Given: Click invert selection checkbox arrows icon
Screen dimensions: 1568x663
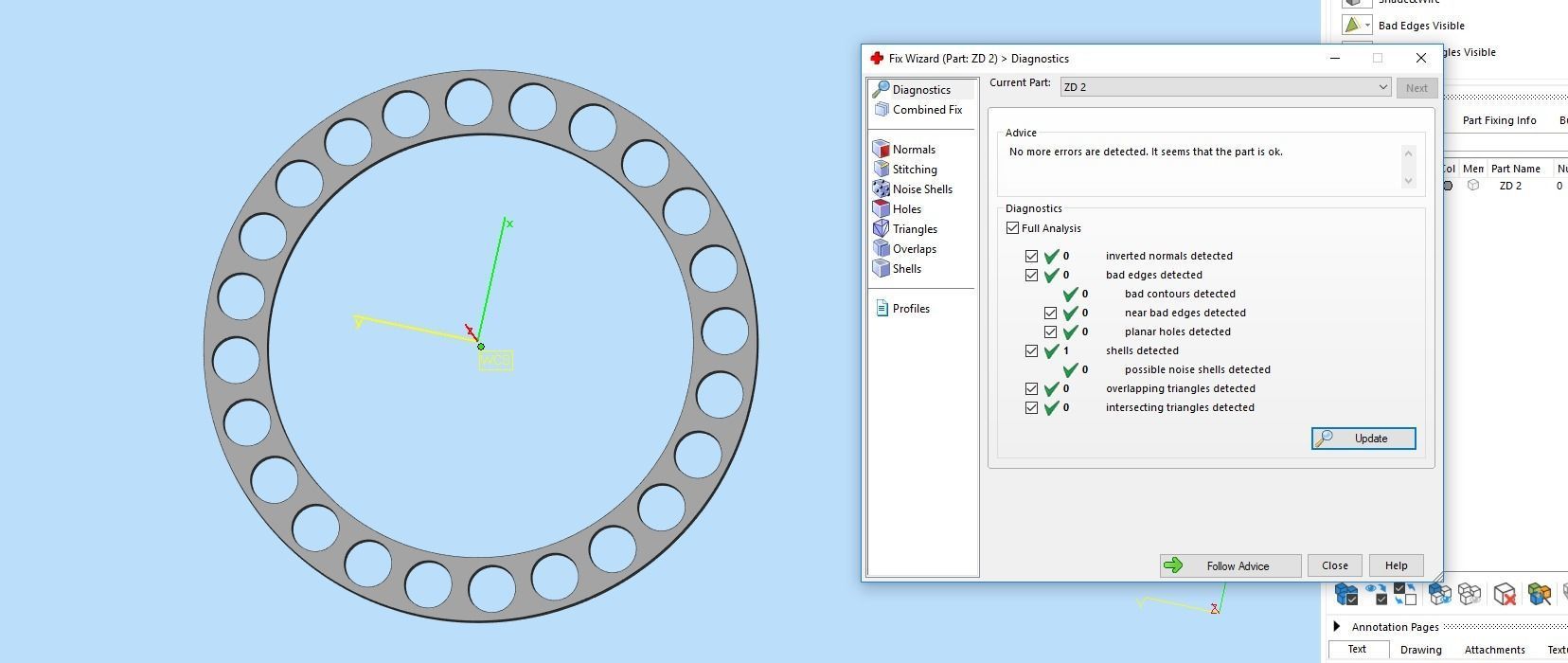Looking at the screenshot, I should [x=1406, y=594].
